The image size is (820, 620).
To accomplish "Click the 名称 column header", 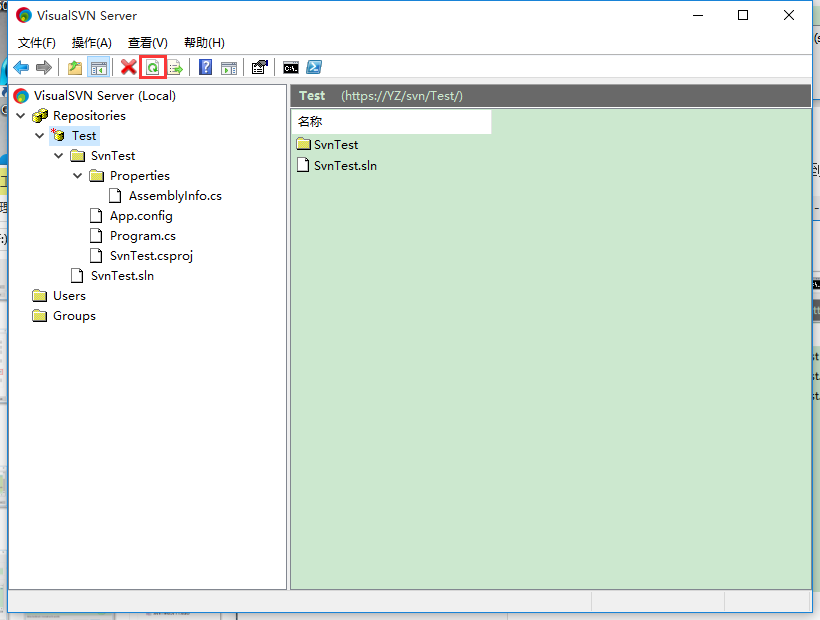I will coord(391,121).
